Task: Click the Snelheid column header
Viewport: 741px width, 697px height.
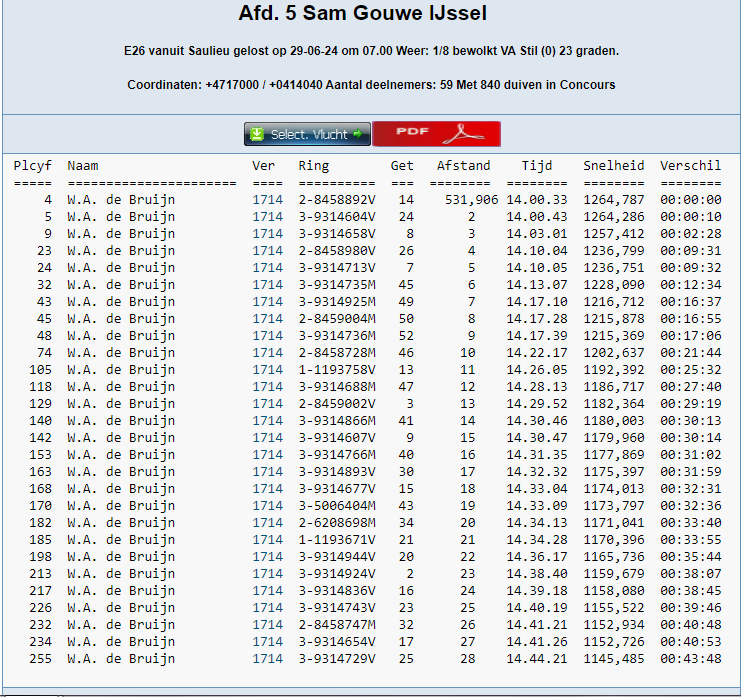Action: click(x=613, y=166)
